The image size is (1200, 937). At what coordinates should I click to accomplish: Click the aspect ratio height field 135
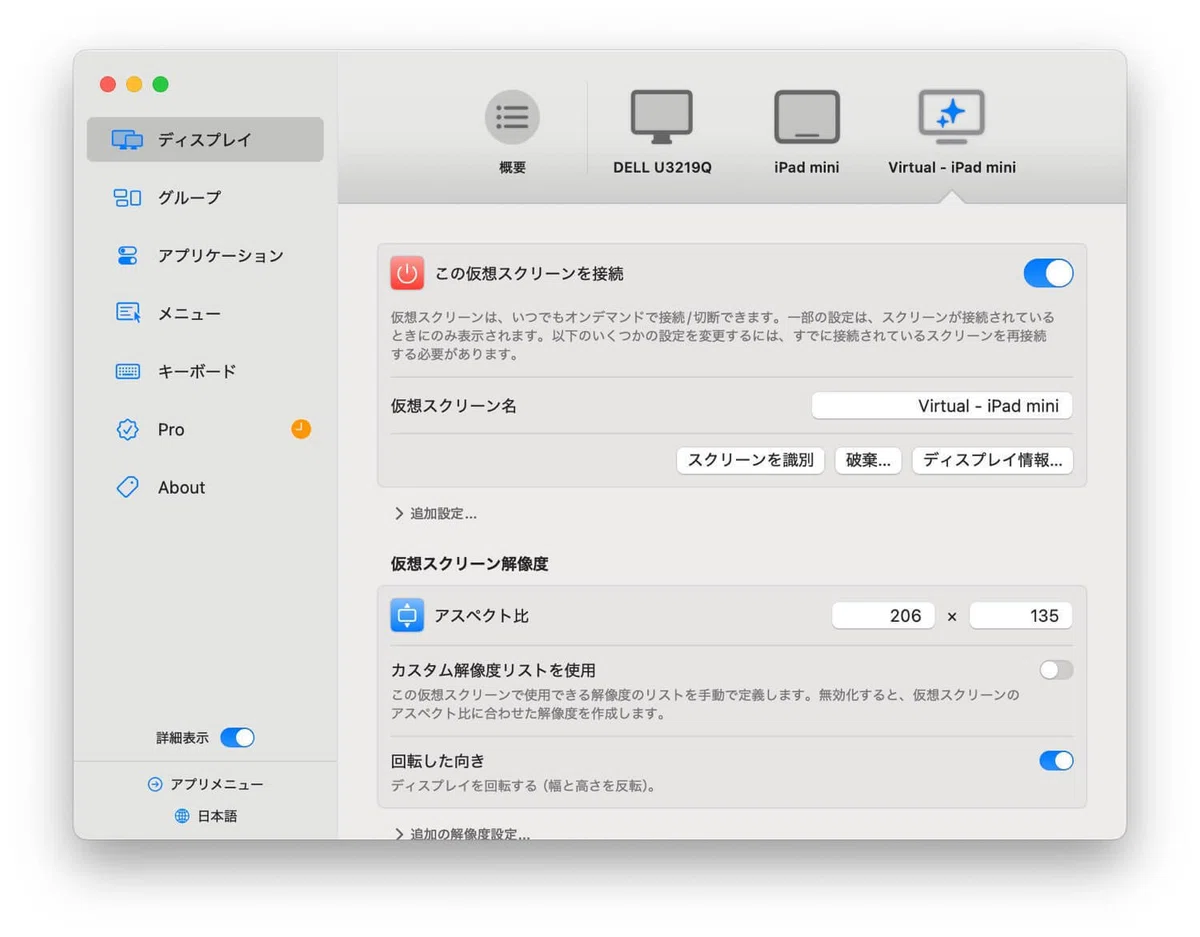click(x=1021, y=616)
